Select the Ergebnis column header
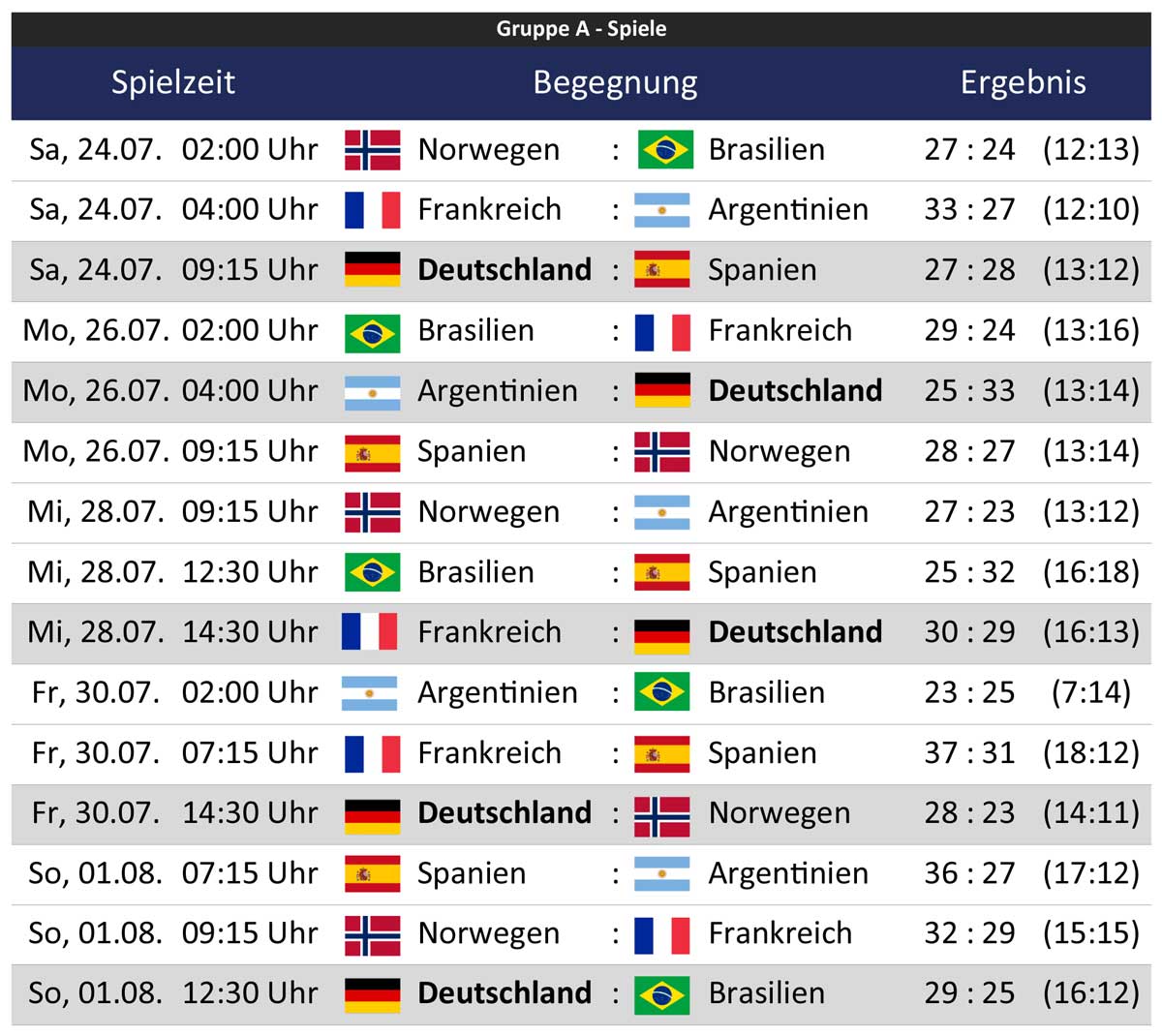The image size is (1162, 1036). 1023,82
